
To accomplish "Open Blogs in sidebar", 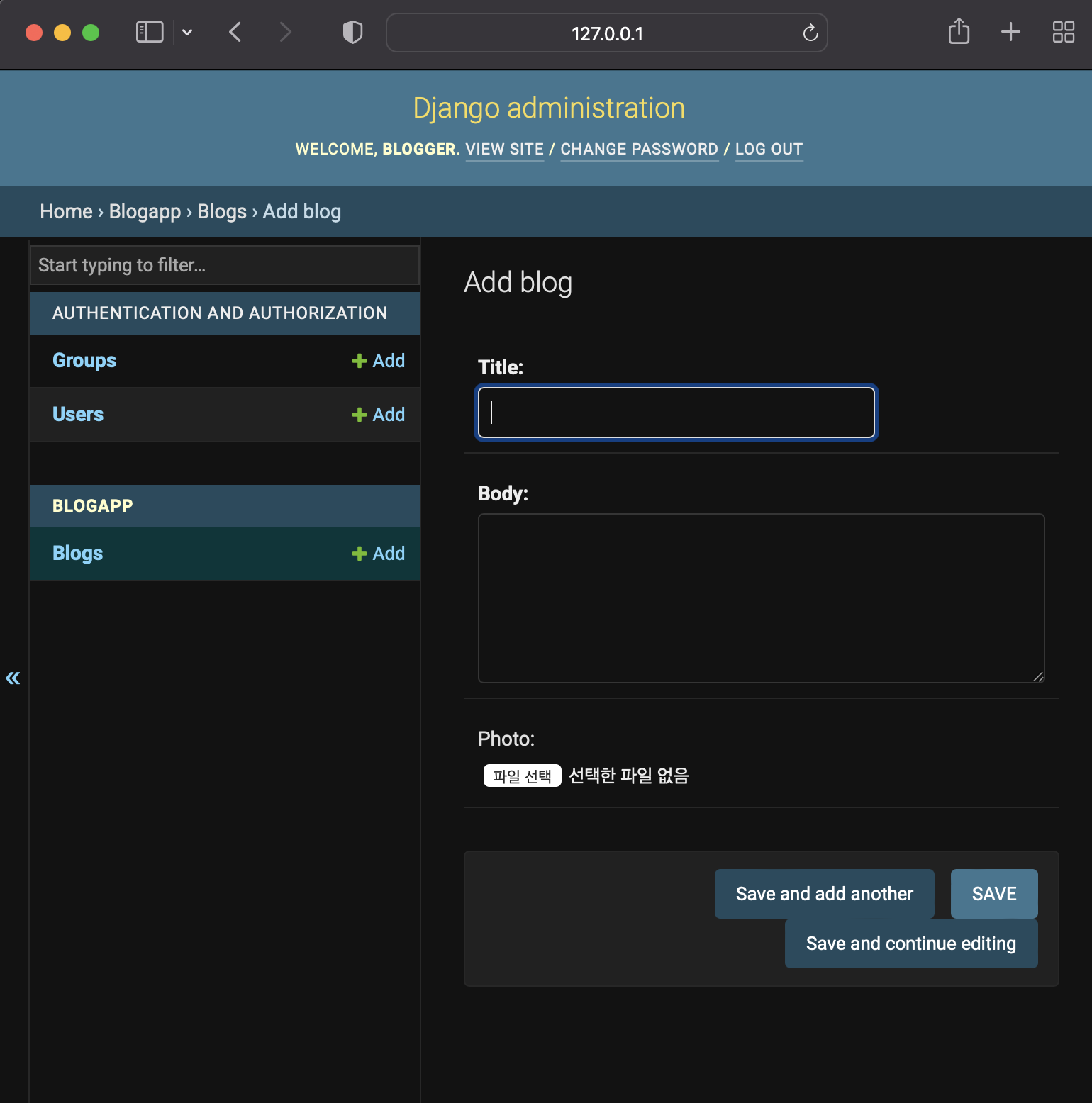I will [78, 553].
